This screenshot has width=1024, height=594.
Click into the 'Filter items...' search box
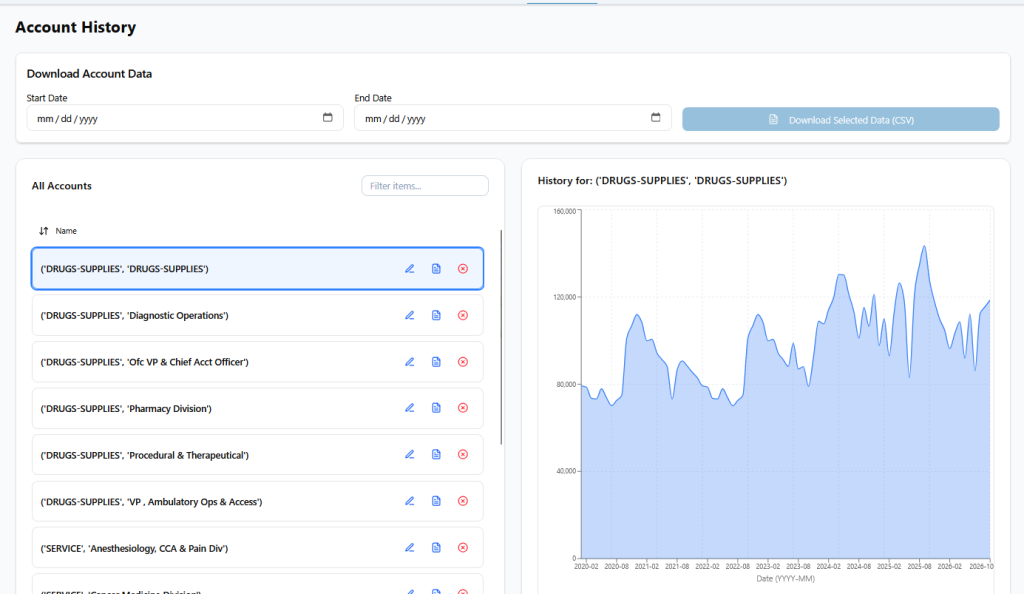424,186
